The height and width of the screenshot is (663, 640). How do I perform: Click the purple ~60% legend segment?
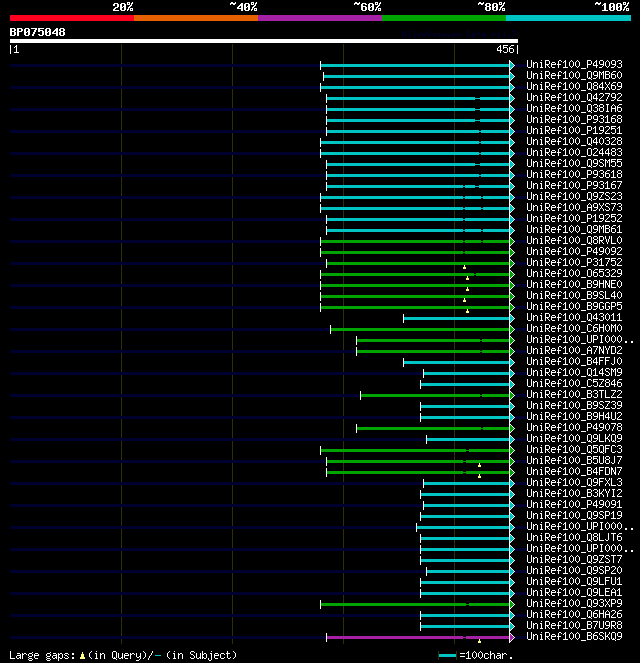(320, 18)
